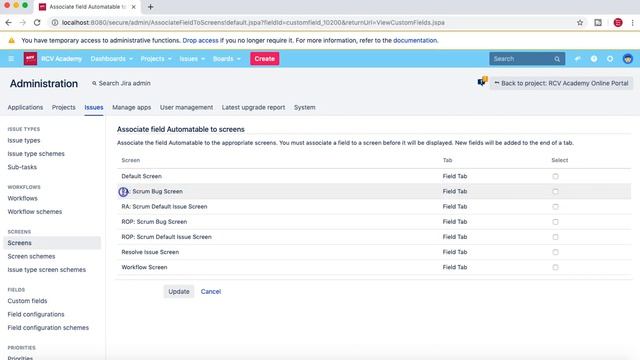Select the Default Screen checkbox
Screen dimensions: 640x360
click(x=555, y=176)
